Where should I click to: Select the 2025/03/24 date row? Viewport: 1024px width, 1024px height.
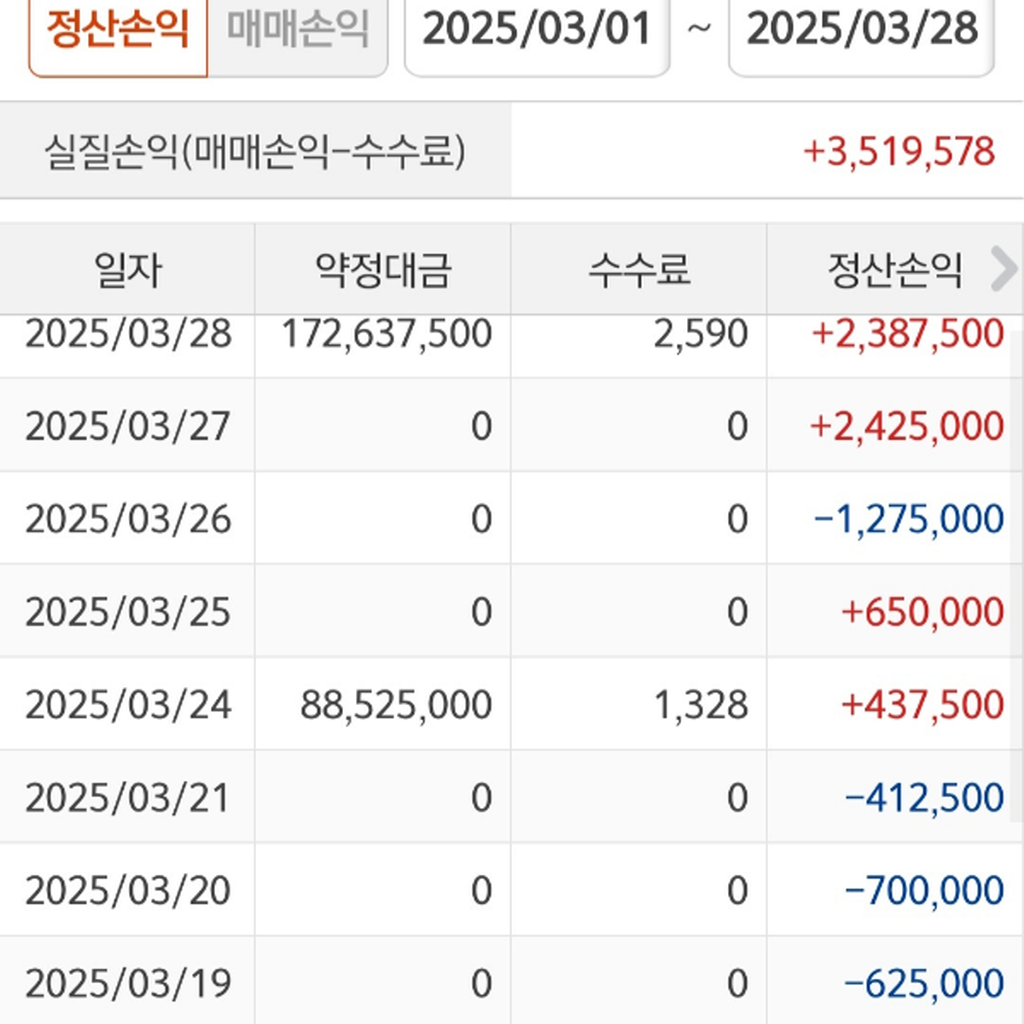pos(128,705)
